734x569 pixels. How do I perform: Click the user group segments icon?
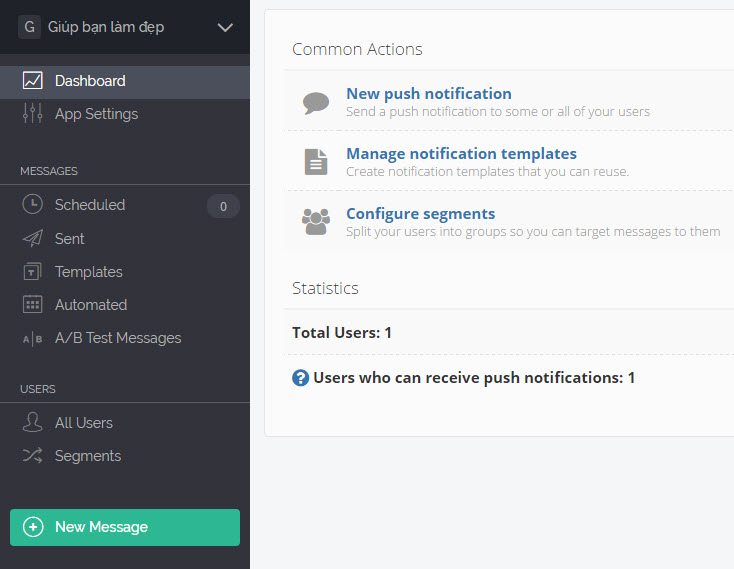tap(316, 221)
